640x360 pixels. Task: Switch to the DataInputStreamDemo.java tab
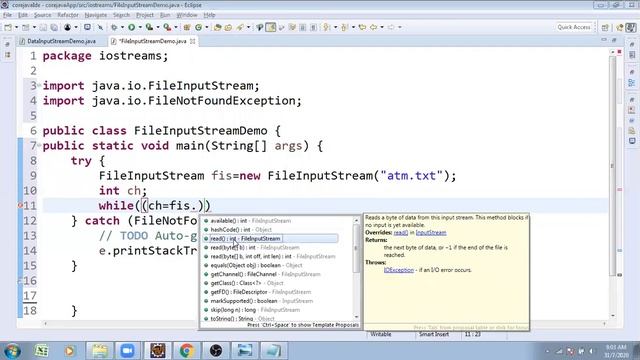(61, 41)
